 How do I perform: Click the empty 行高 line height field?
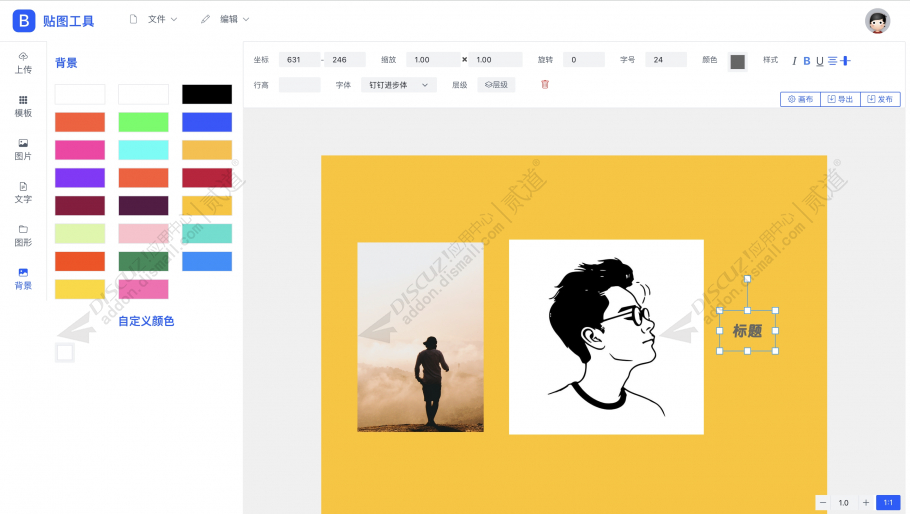[x=299, y=85]
